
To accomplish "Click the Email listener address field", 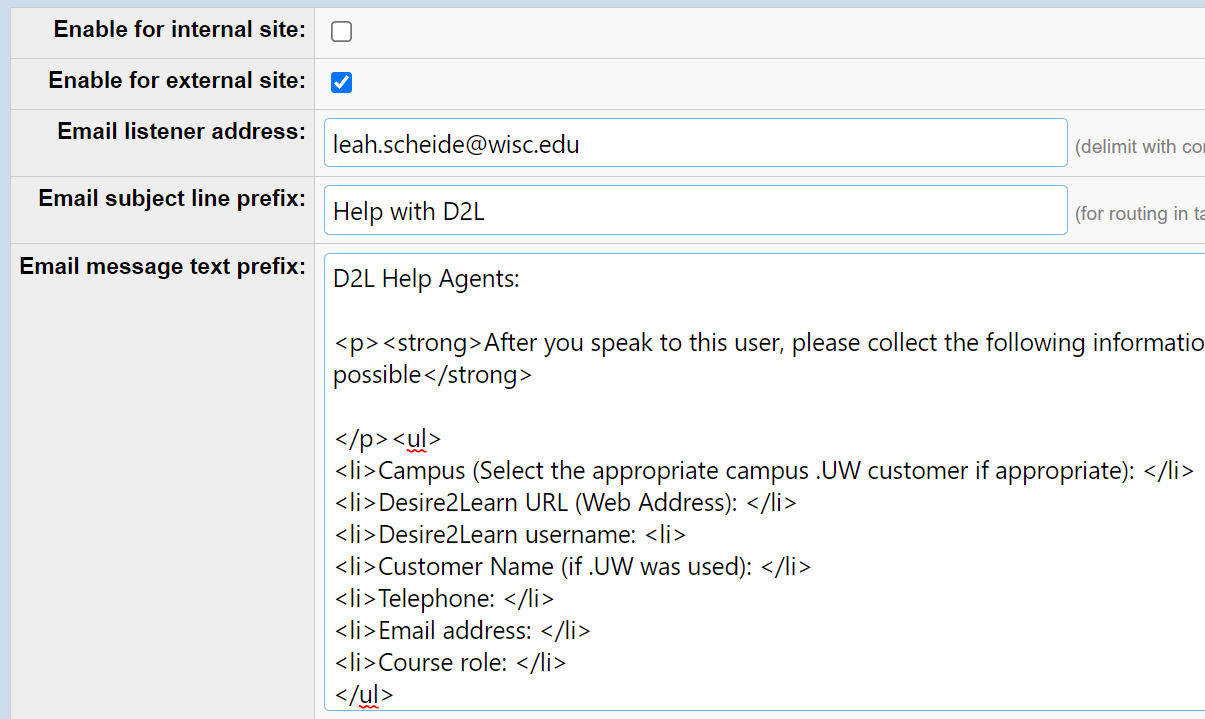I will (x=696, y=143).
